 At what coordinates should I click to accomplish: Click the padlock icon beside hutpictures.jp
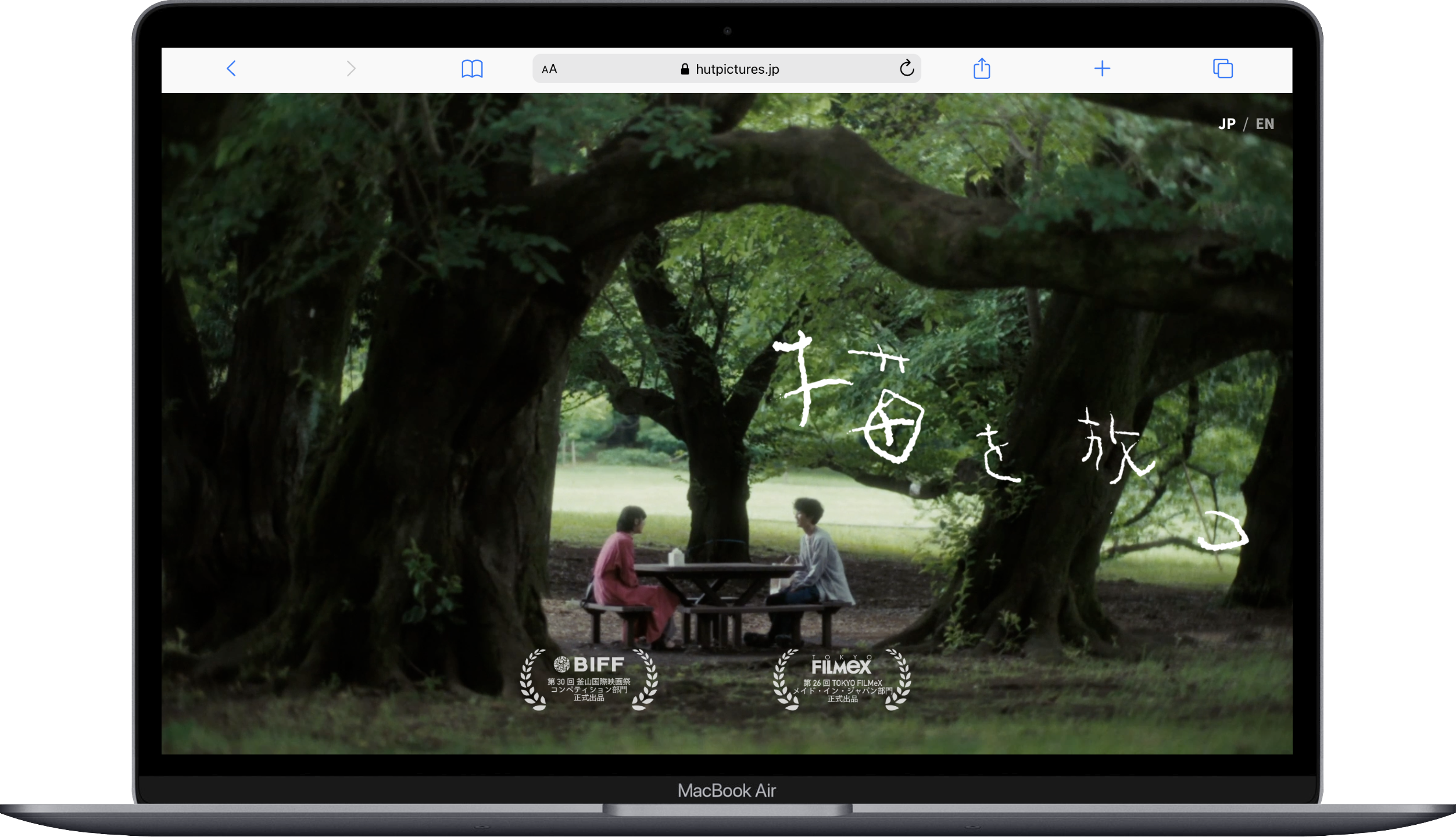[685, 69]
